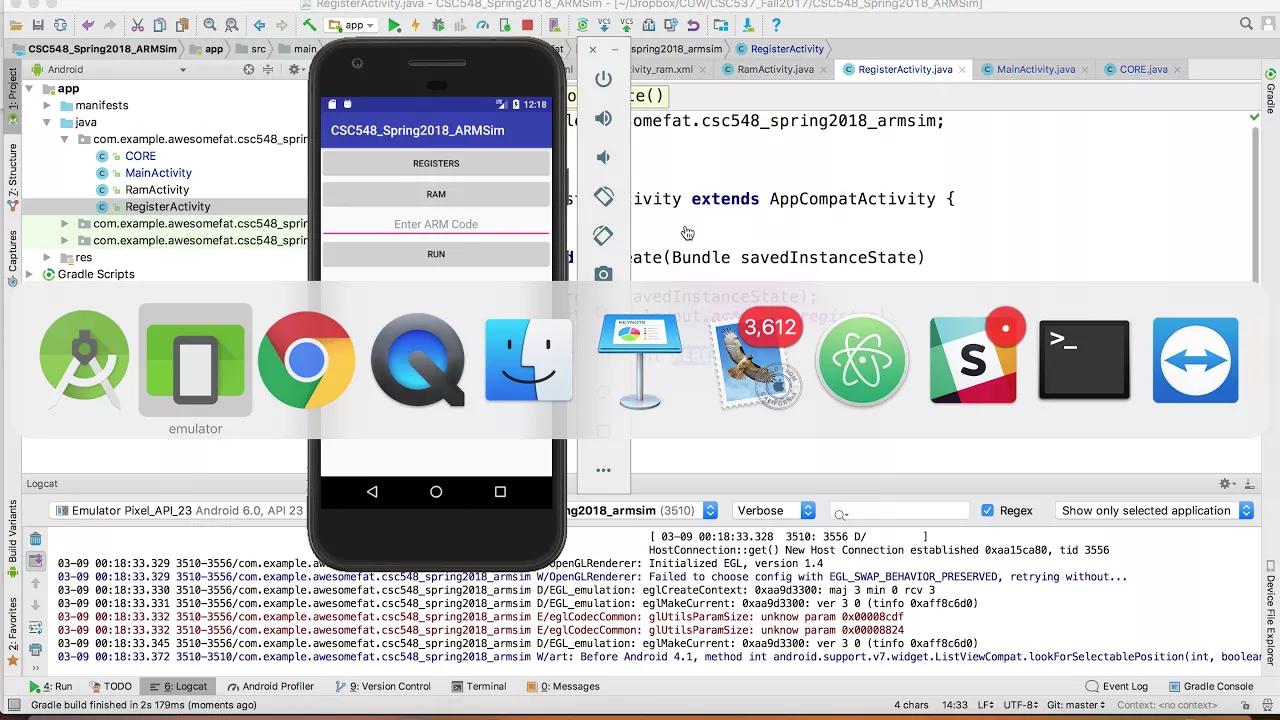Open emulator extended controls three dots

(x=603, y=470)
